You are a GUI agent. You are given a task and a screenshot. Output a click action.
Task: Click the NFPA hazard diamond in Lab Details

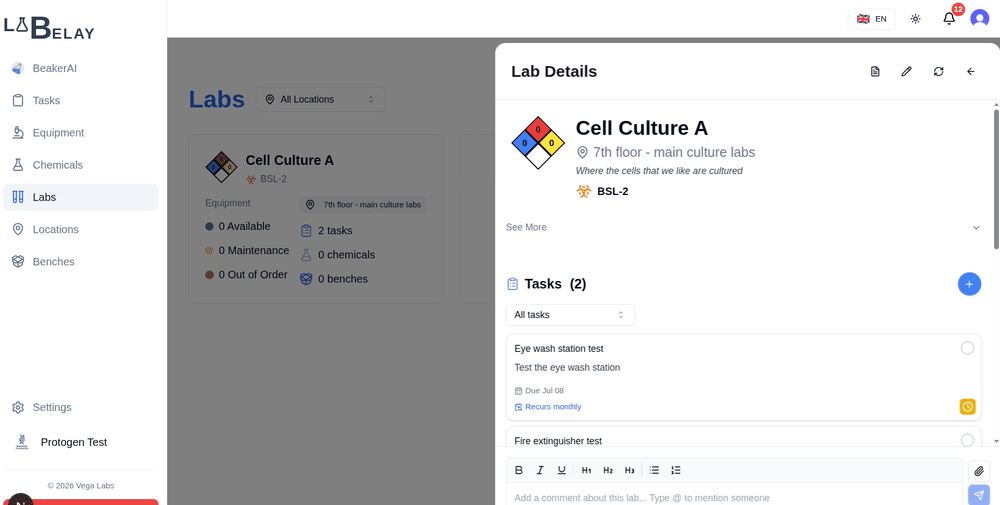(538, 143)
